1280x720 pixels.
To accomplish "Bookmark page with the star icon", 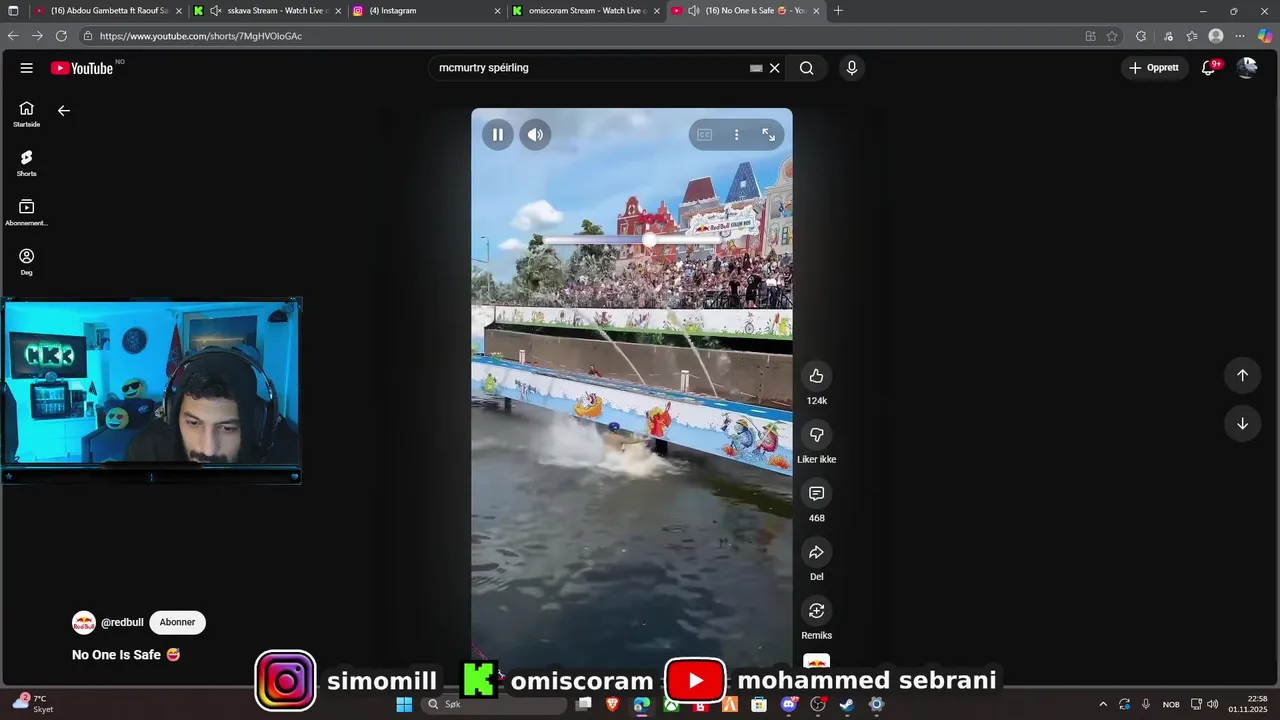I will (1112, 36).
